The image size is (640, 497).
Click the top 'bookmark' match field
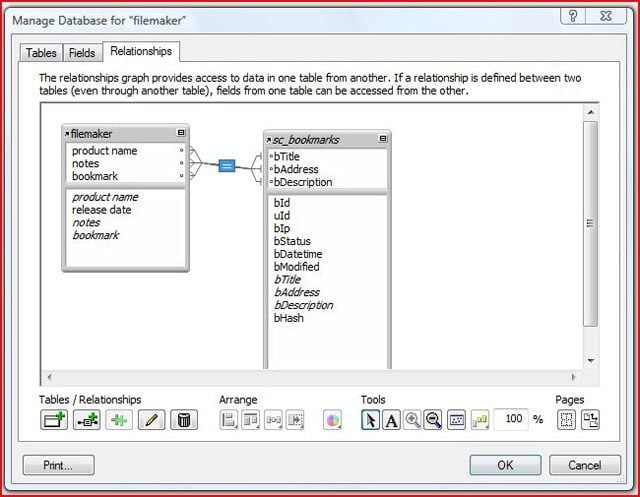click(95, 176)
